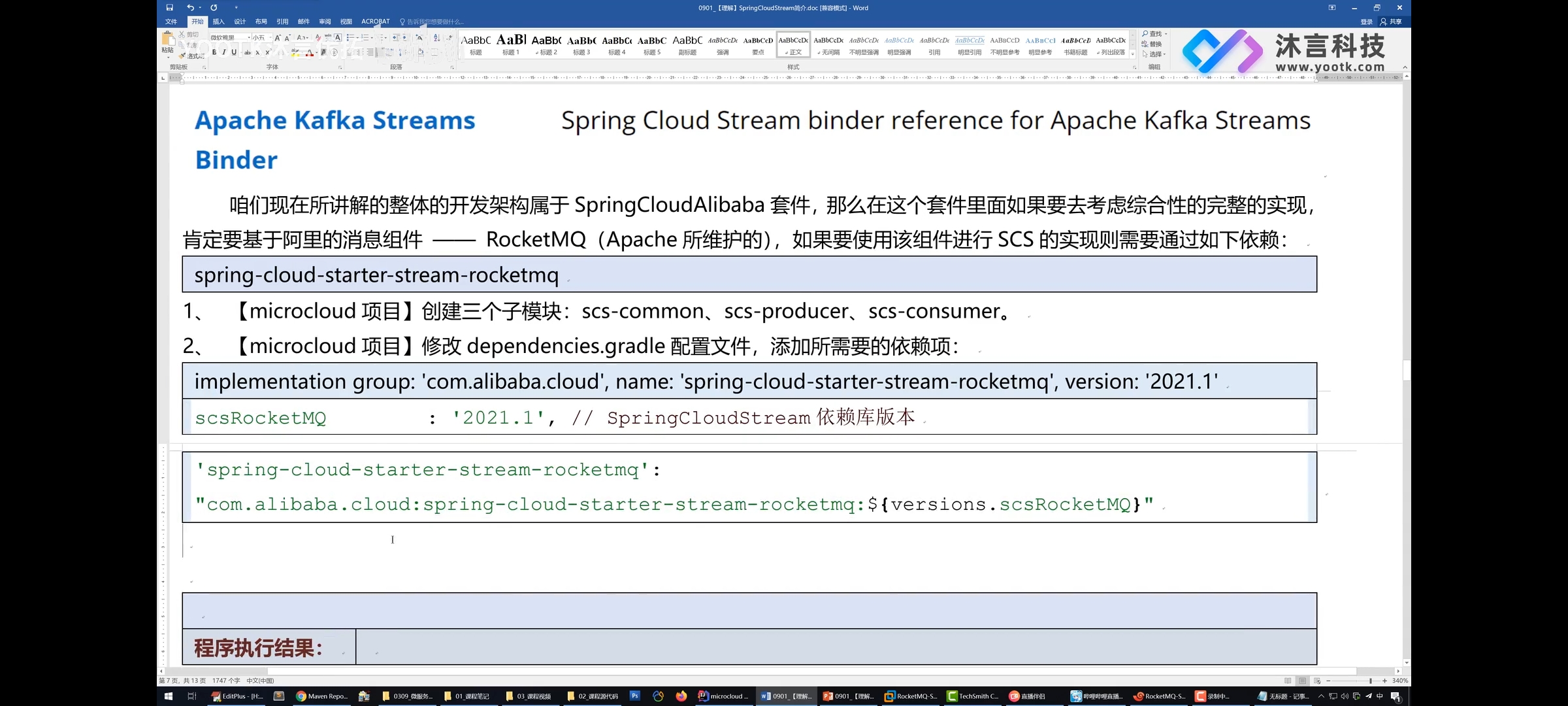The height and width of the screenshot is (706, 1568).
Task: Click the Format Painter (格式刷) button
Action: click(191, 56)
